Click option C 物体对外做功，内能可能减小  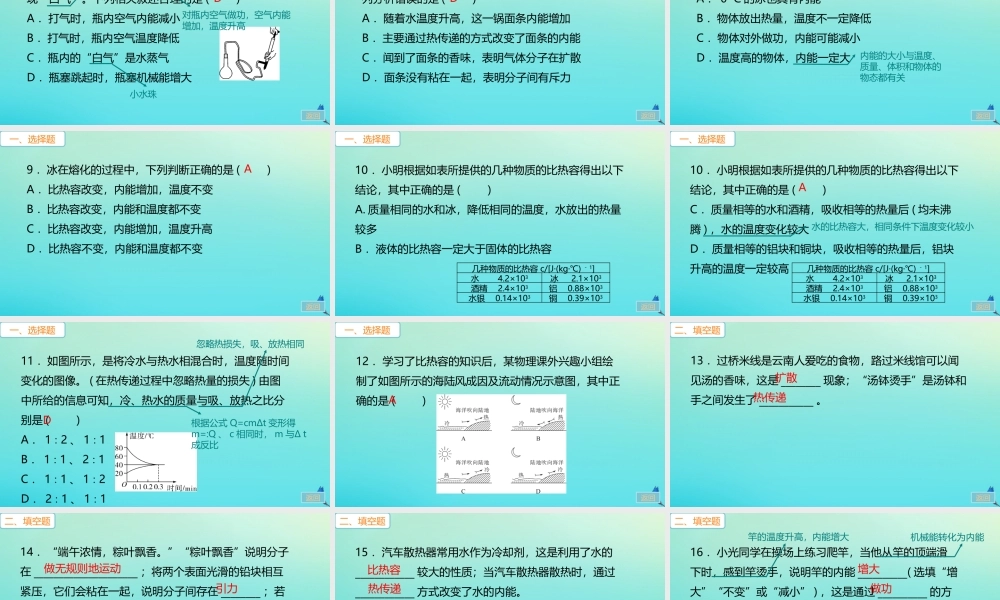[x=778, y=38]
